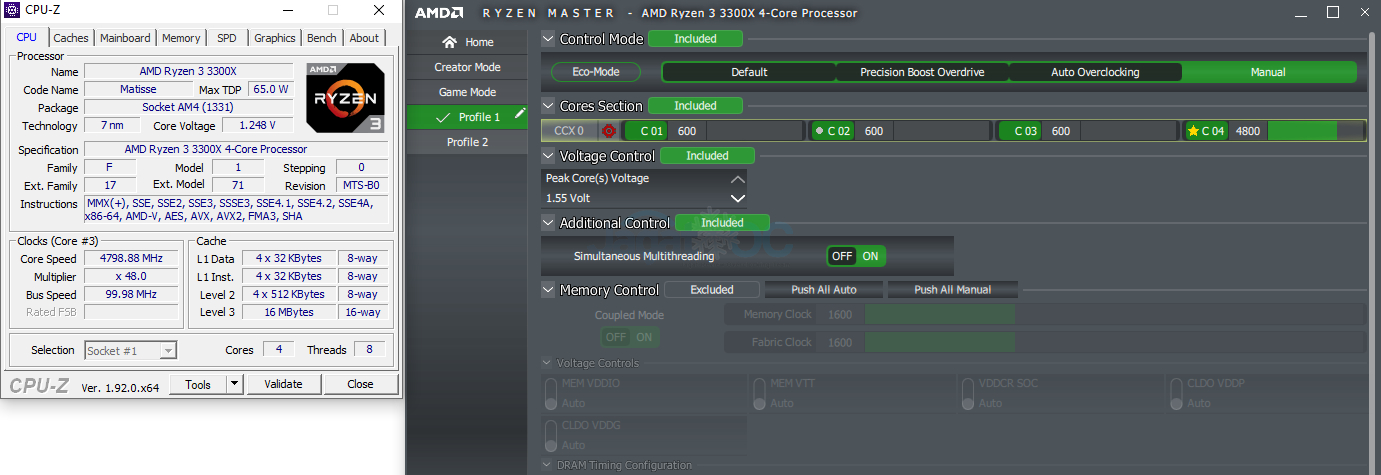
Task: Click the Ryzen 3 logo in CPU-Z
Action: [345, 97]
